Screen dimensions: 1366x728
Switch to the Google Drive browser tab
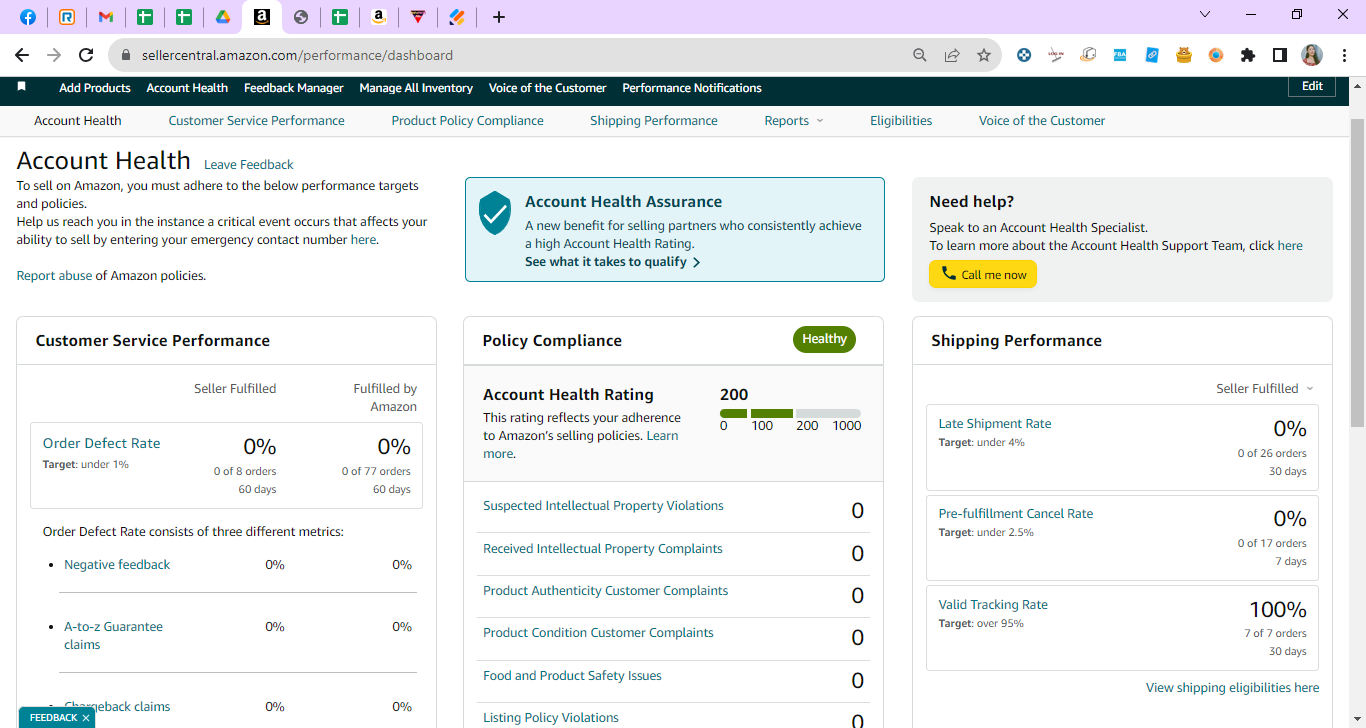click(x=223, y=17)
